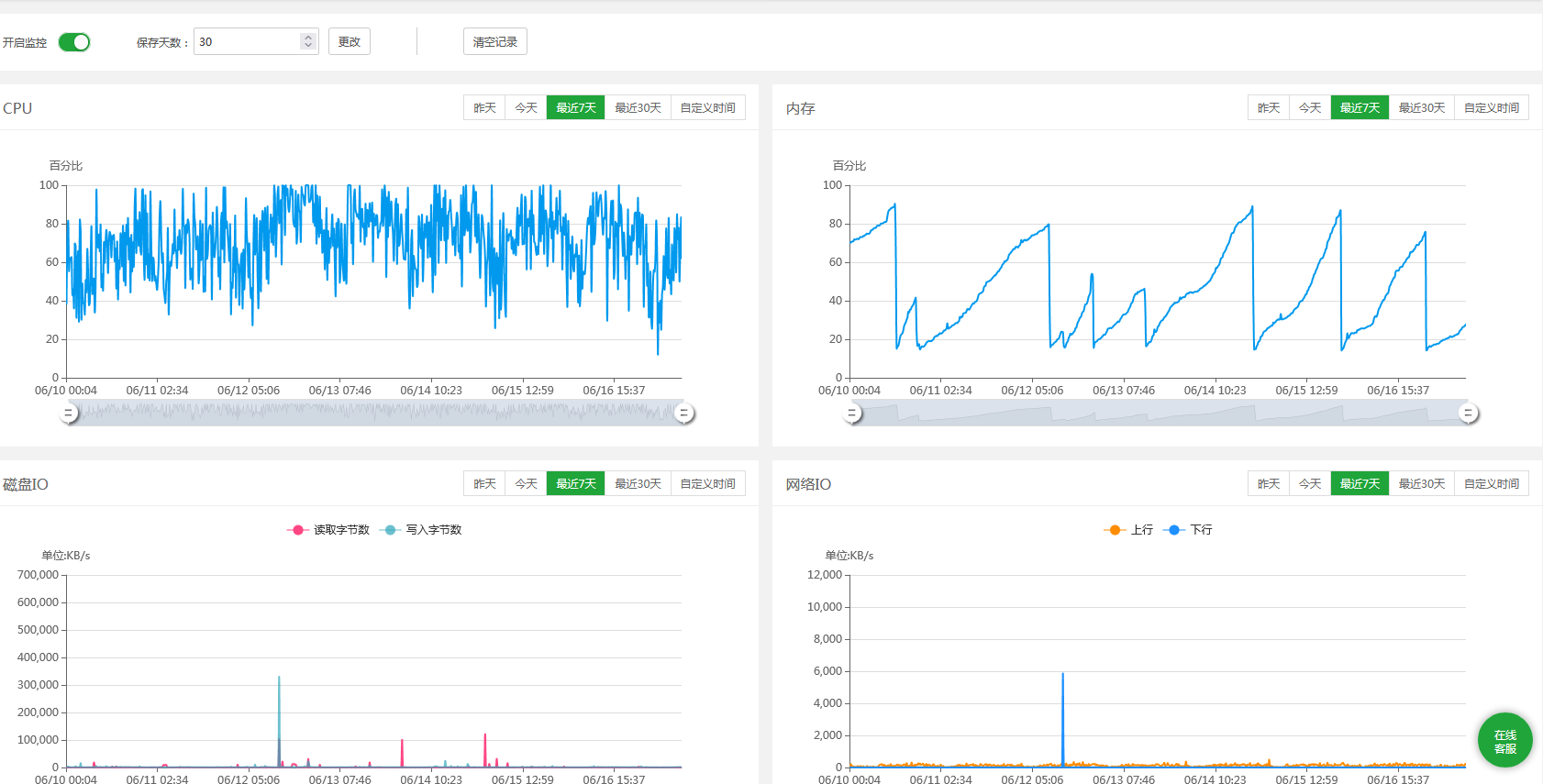1543x784 pixels.
Task: Click the left zoom handle under the CPU chart
Action: [x=68, y=413]
